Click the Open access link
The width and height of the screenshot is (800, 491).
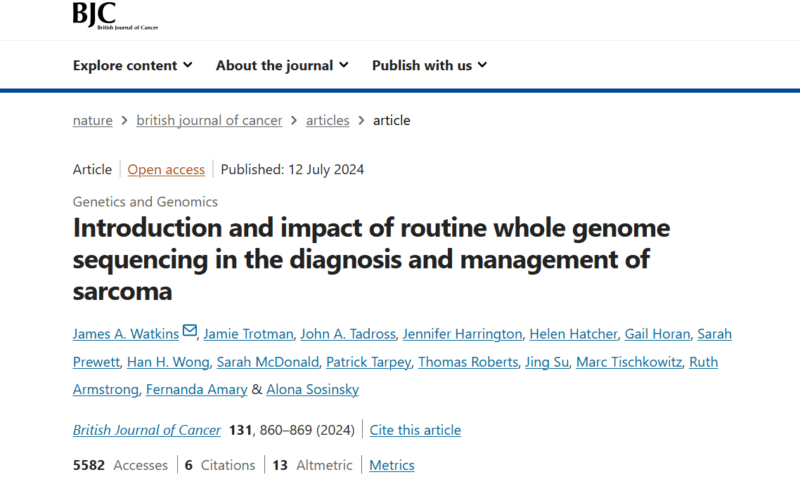point(166,169)
